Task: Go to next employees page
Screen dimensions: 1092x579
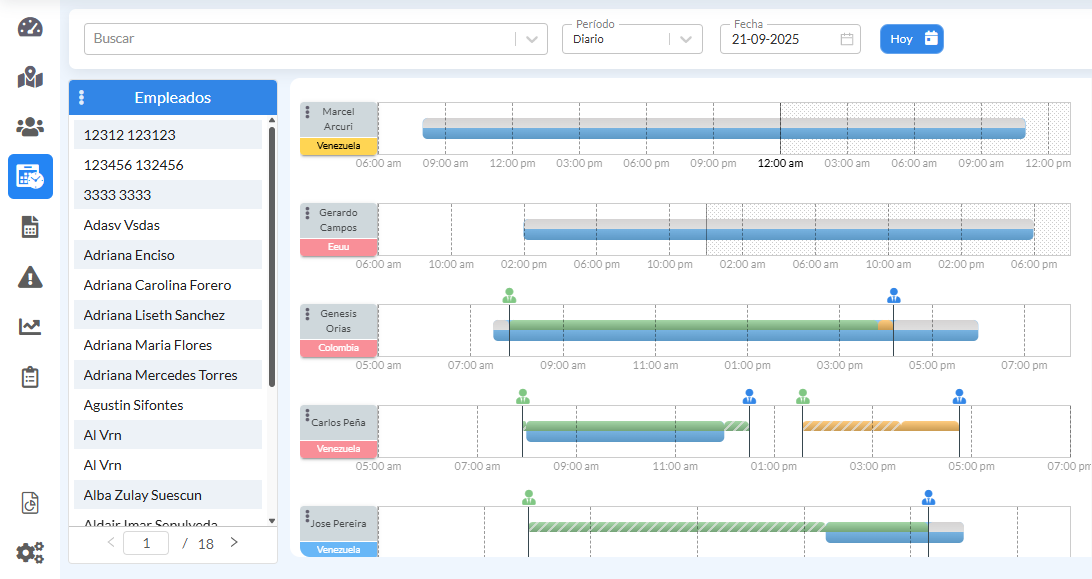Action: coord(234,543)
